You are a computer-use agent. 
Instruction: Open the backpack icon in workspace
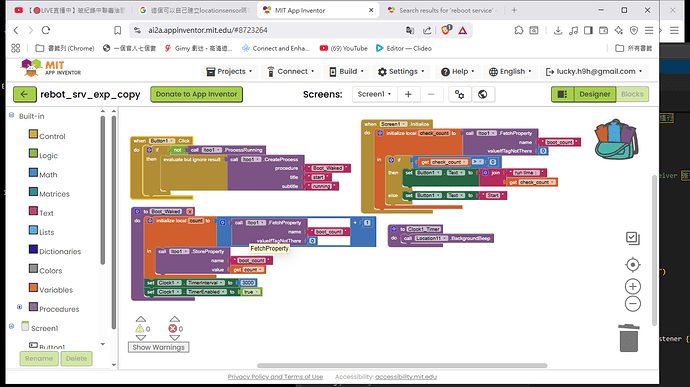[616, 139]
